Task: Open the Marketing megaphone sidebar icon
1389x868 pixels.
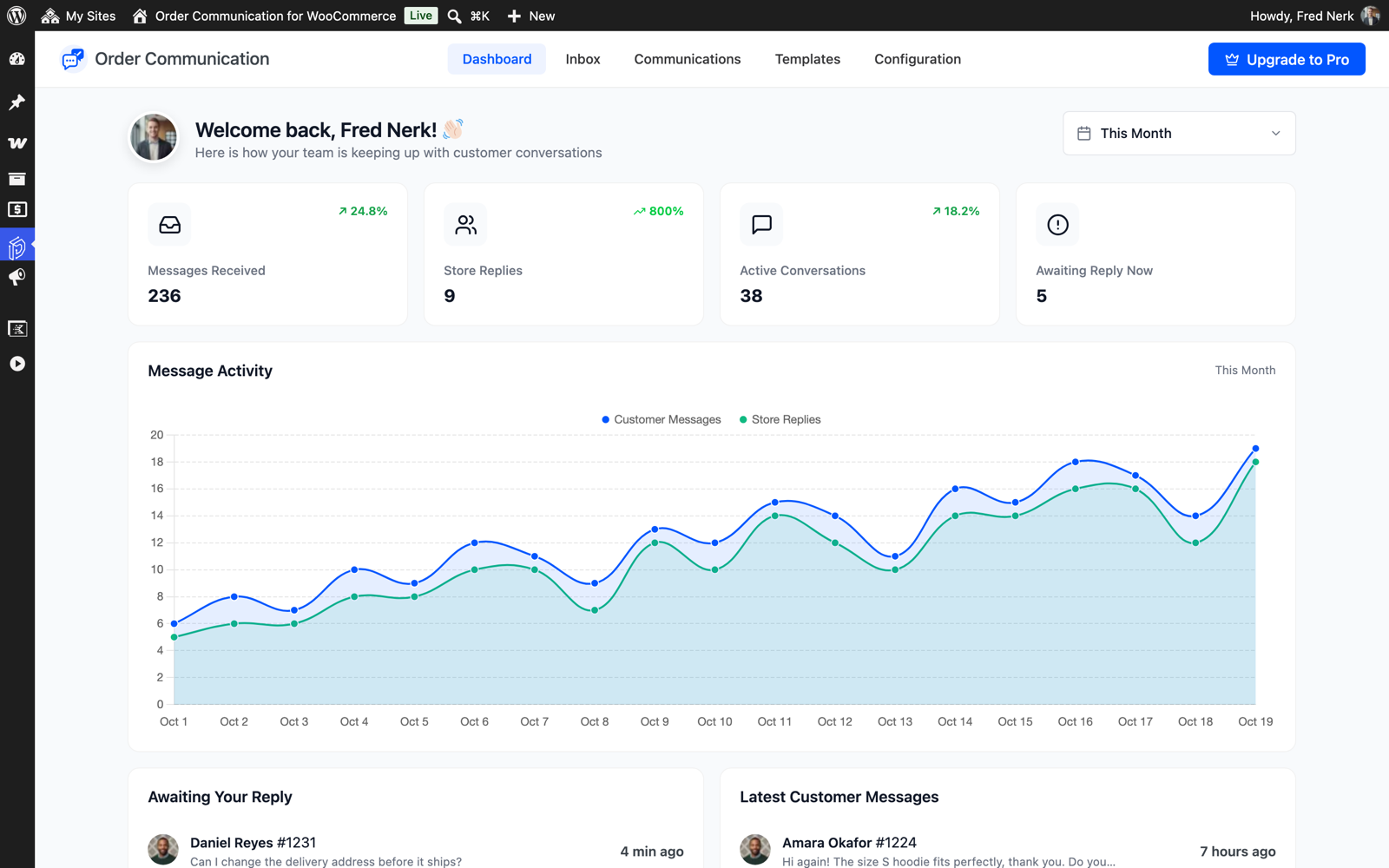Action: [17, 278]
